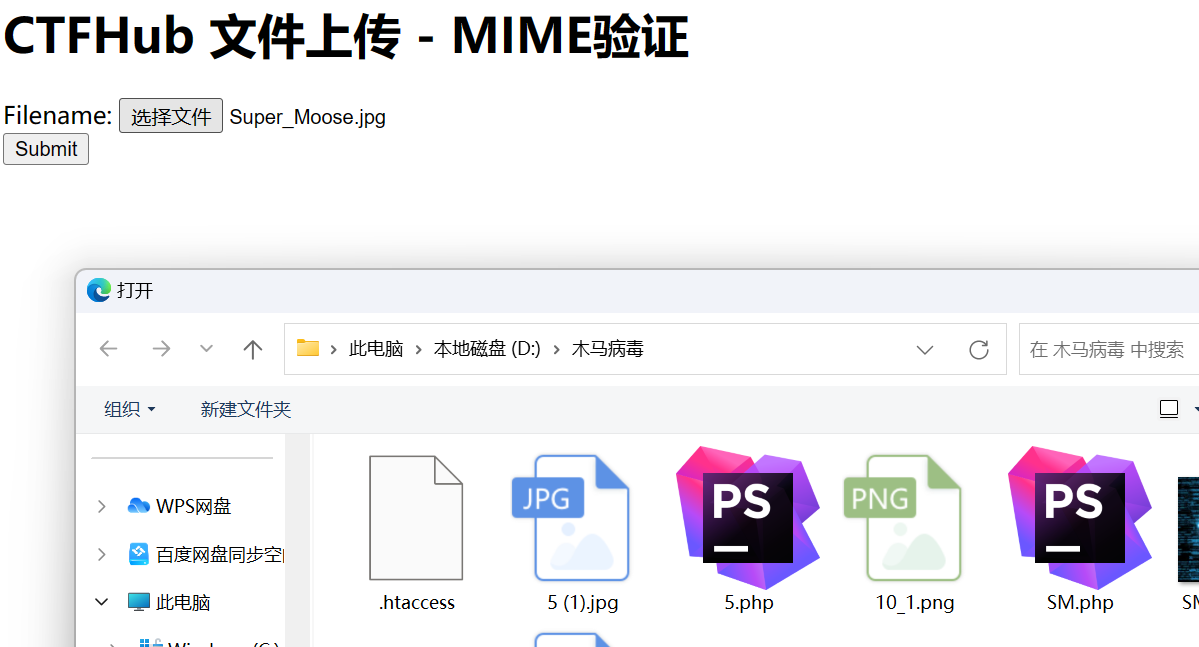Collapse the 此电脑 tree node

click(101, 602)
